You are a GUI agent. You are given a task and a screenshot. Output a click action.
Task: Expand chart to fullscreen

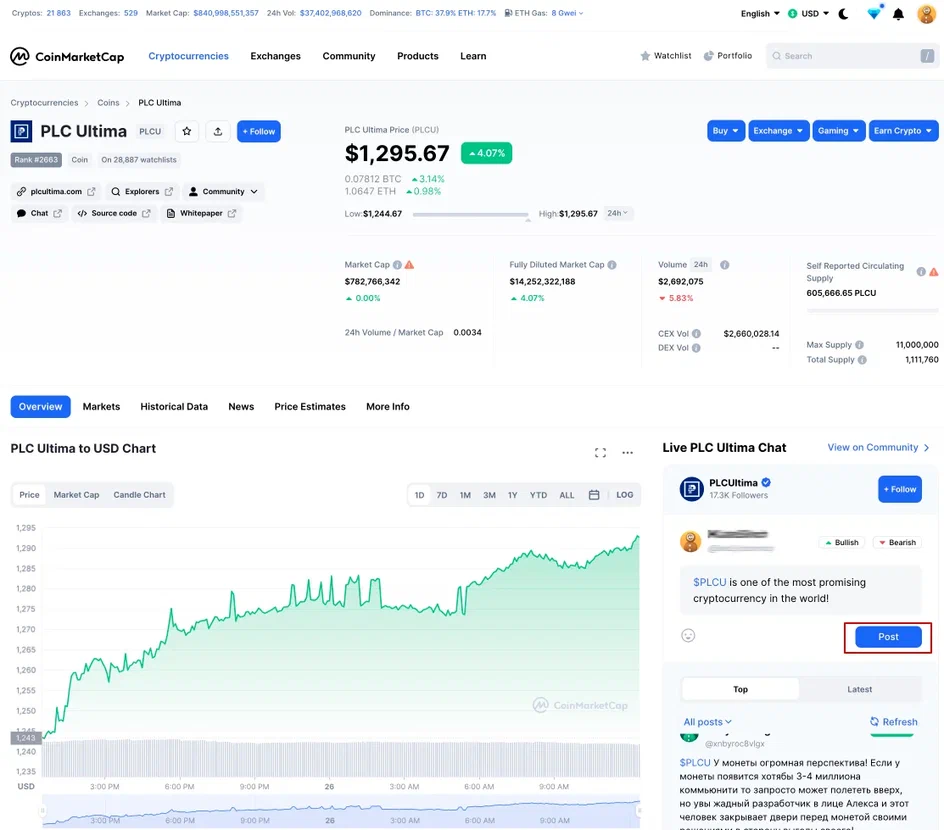(x=600, y=453)
